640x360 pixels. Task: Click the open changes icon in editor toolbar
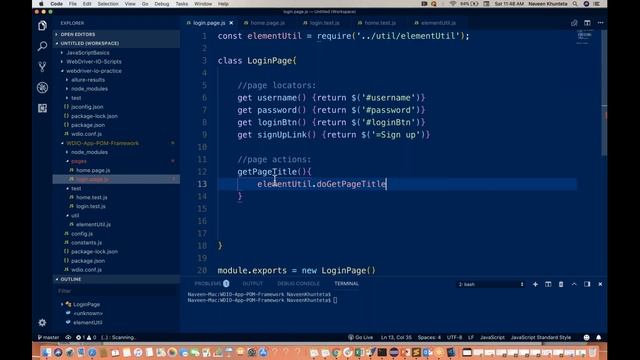point(574,23)
